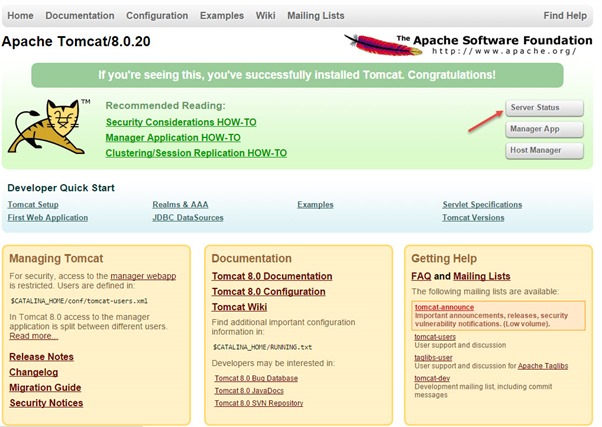Image resolution: width=602 pixels, height=427 pixels.
Task: Click the $CATALINA_HOME/conf/tomcat-users.xml path text
Action: coord(79,301)
